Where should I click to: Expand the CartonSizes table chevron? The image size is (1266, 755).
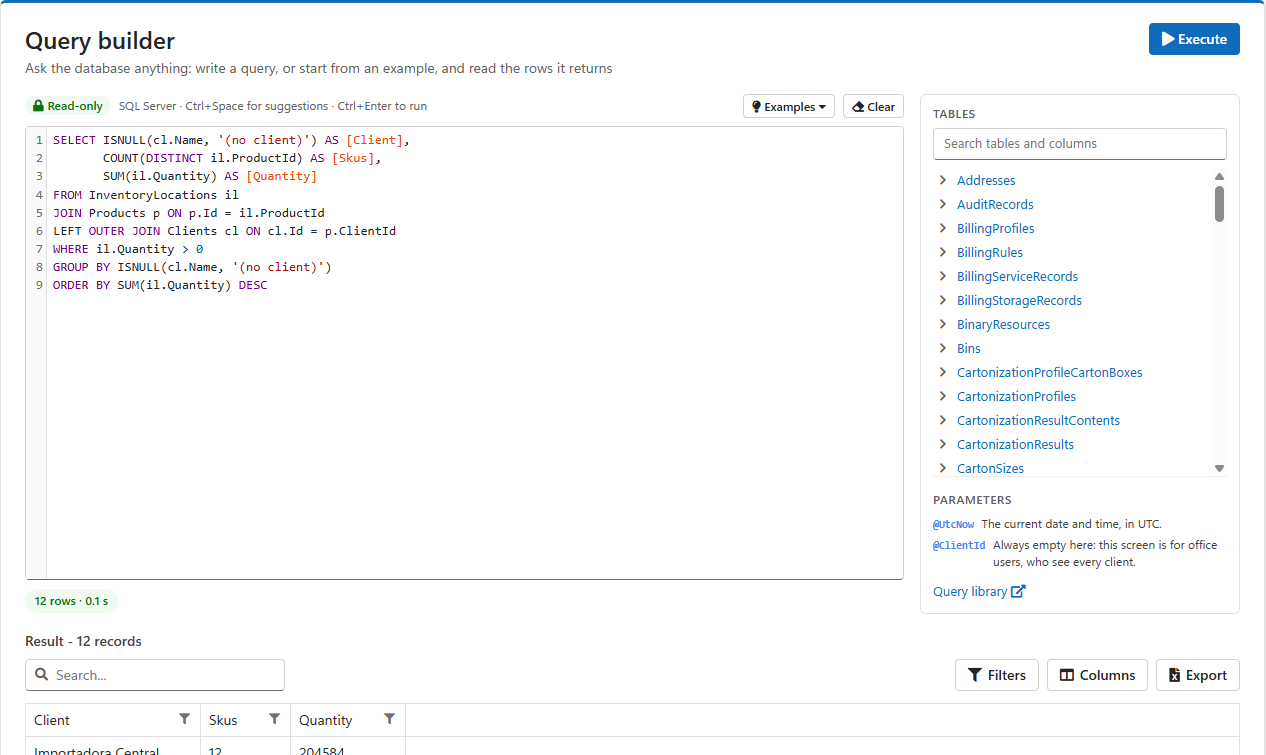tap(943, 468)
